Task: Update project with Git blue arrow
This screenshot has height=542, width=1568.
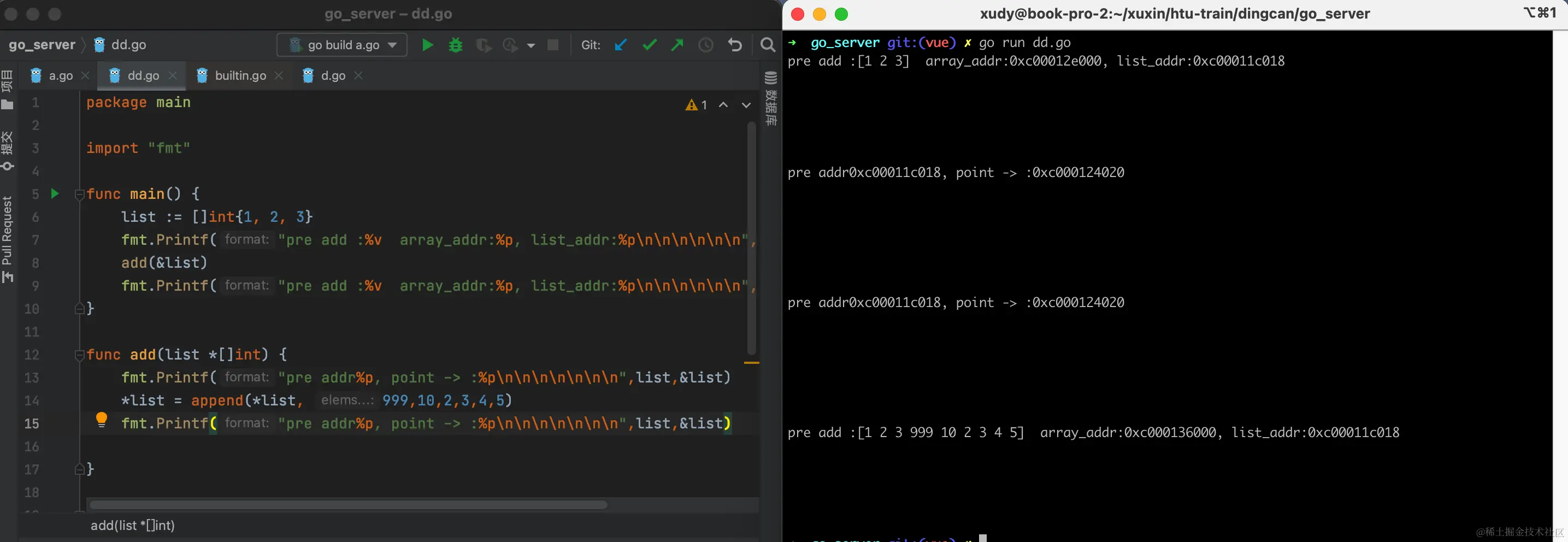Action: point(621,45)
